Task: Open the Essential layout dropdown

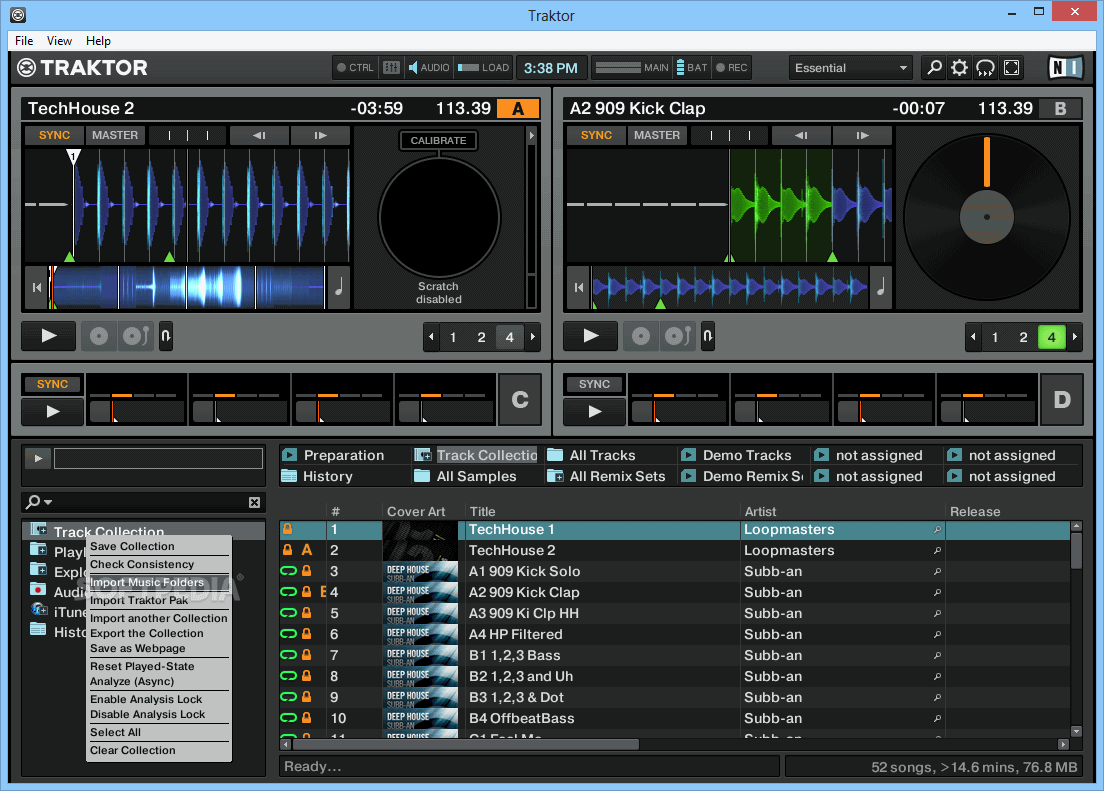Action: (851, 68)
